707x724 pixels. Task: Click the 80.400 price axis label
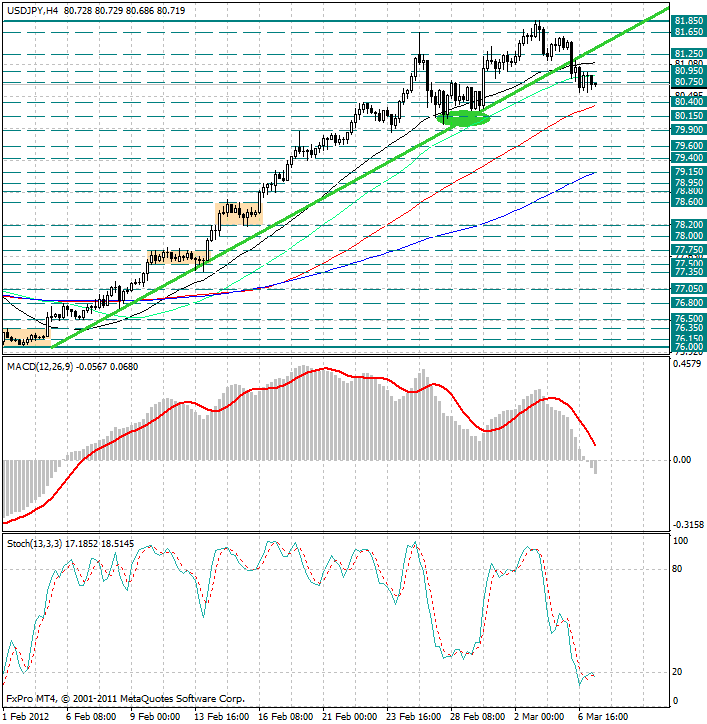(689, 102)
